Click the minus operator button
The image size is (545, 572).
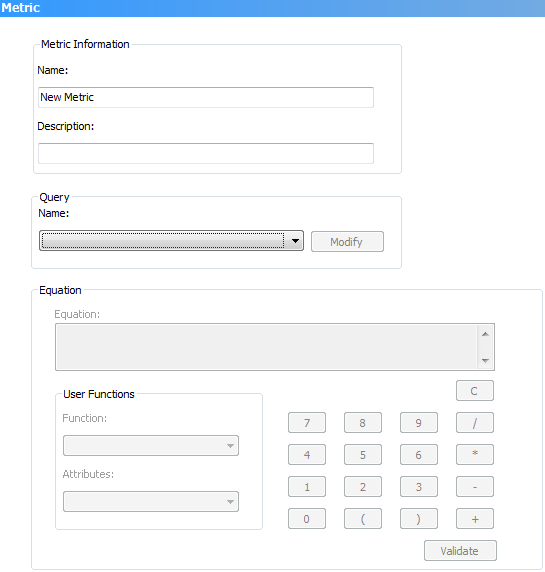pyautogui.click(x=475, y=487)
